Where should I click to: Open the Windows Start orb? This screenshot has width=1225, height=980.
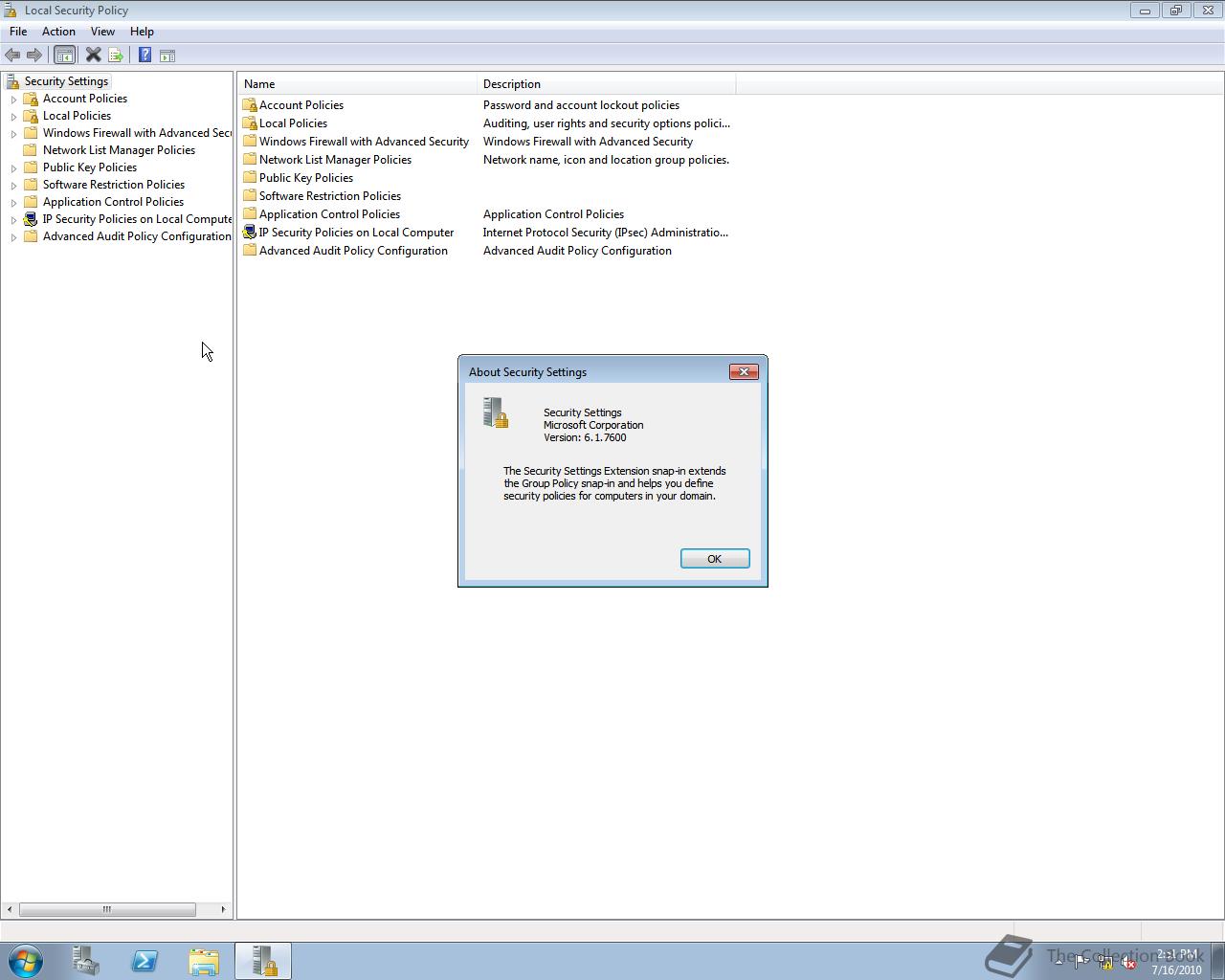tap(26, 961)
